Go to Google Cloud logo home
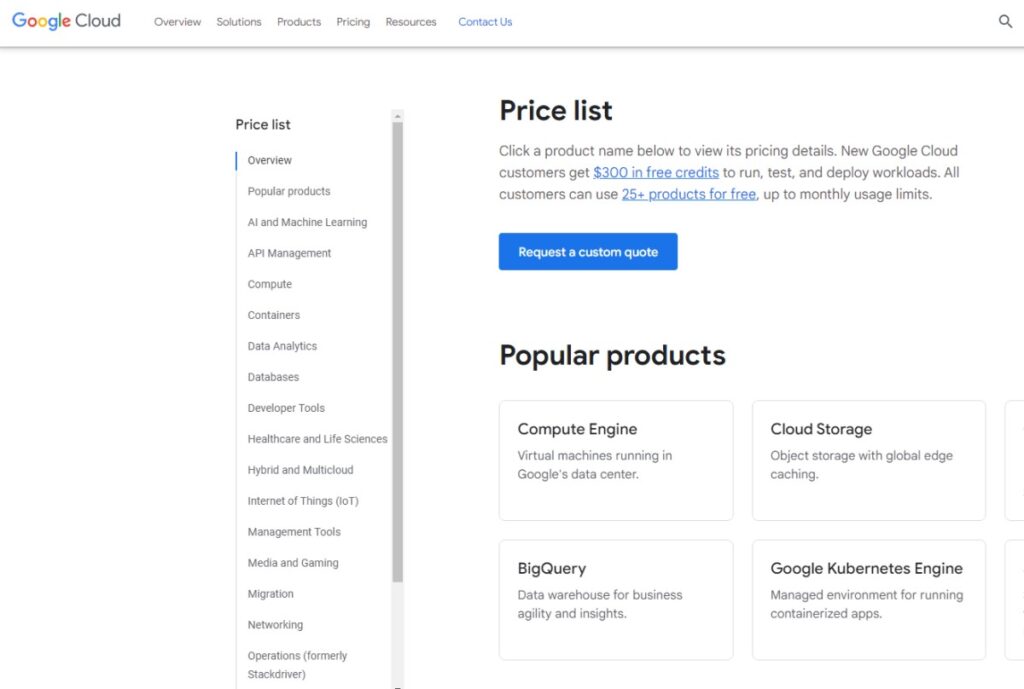The image size is (1024, 689). coord(67,21)
